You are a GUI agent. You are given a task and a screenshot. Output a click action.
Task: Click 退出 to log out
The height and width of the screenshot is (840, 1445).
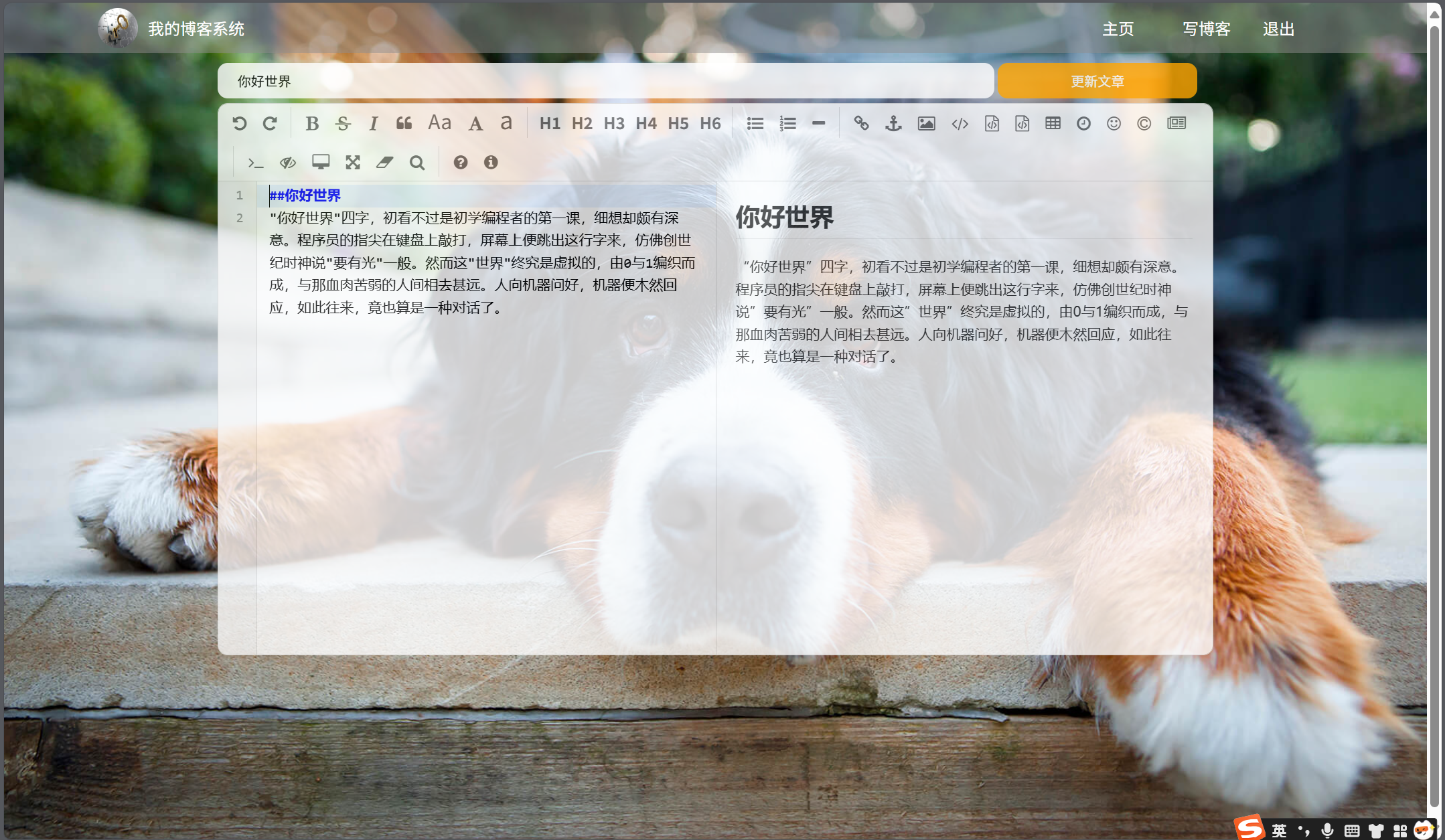pyautogui.click(x=1278, y=29)
